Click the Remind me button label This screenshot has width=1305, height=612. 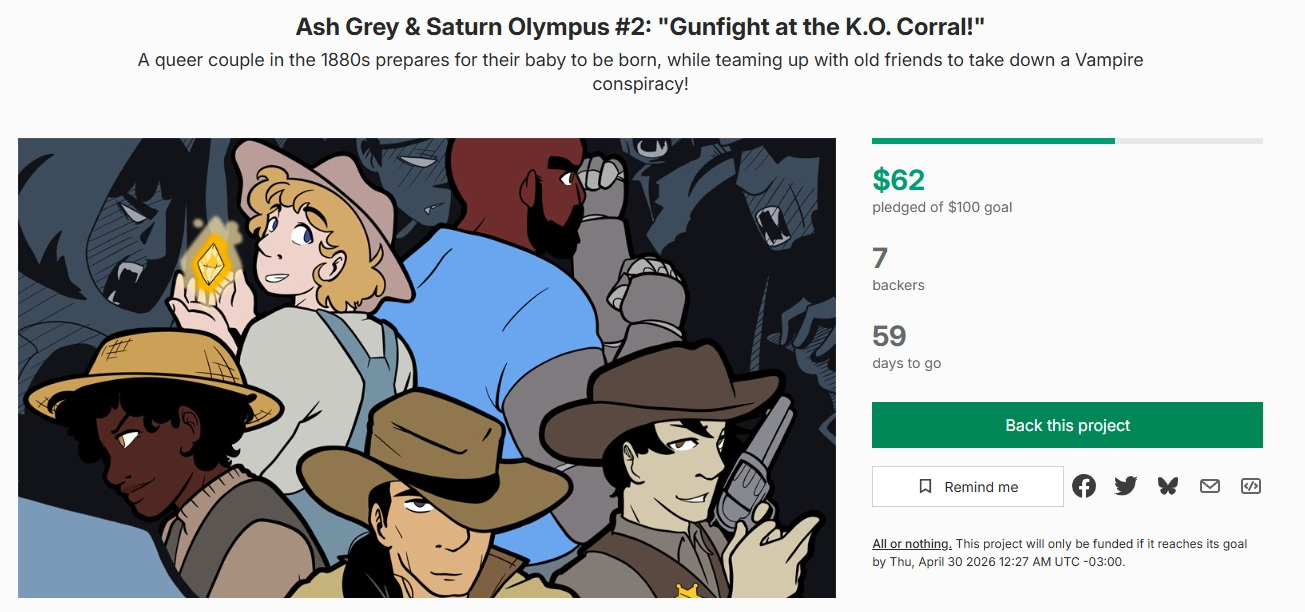[981, 487]
